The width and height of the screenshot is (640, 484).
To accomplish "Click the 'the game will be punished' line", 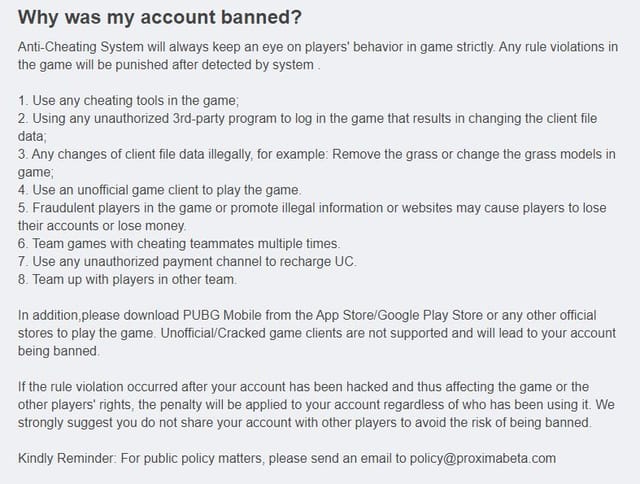I will point(169,65).
